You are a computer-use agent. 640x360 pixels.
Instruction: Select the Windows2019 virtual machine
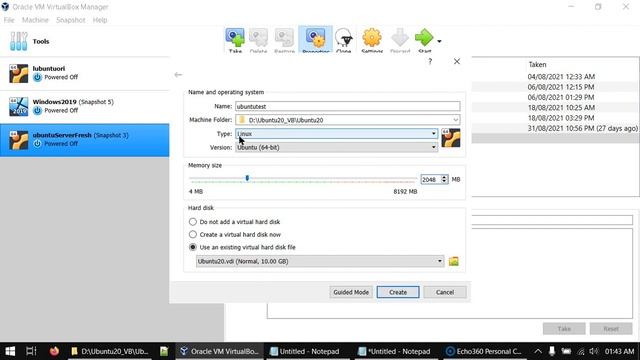(84, 107)
